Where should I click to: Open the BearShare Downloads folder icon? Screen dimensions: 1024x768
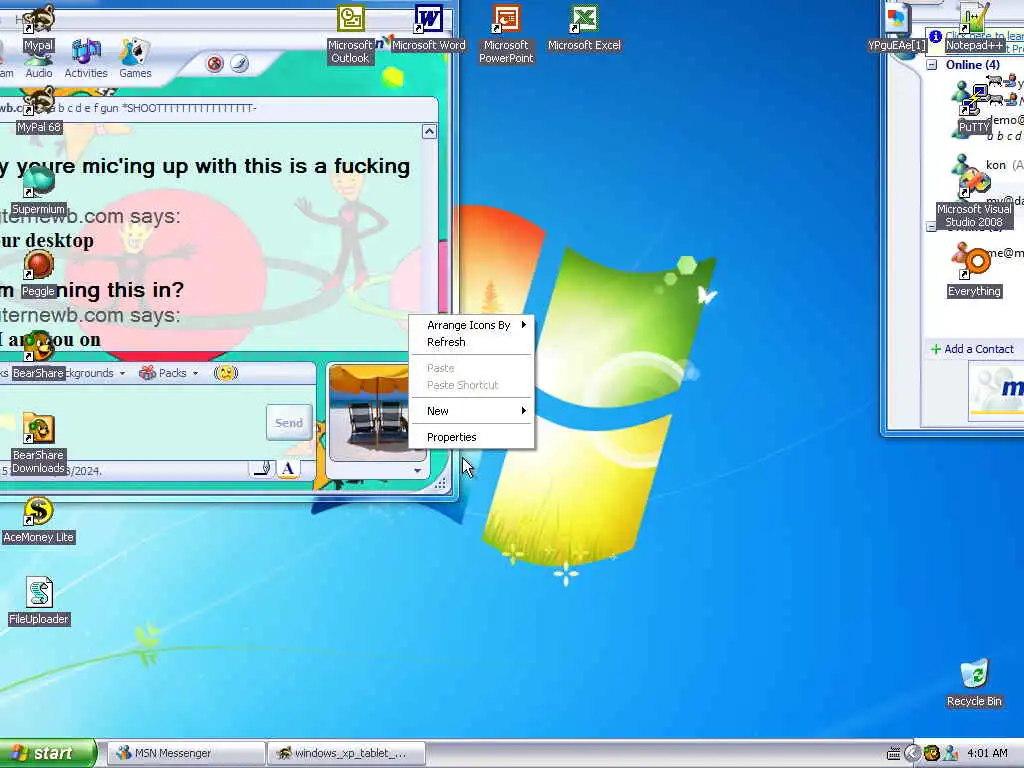39,444
